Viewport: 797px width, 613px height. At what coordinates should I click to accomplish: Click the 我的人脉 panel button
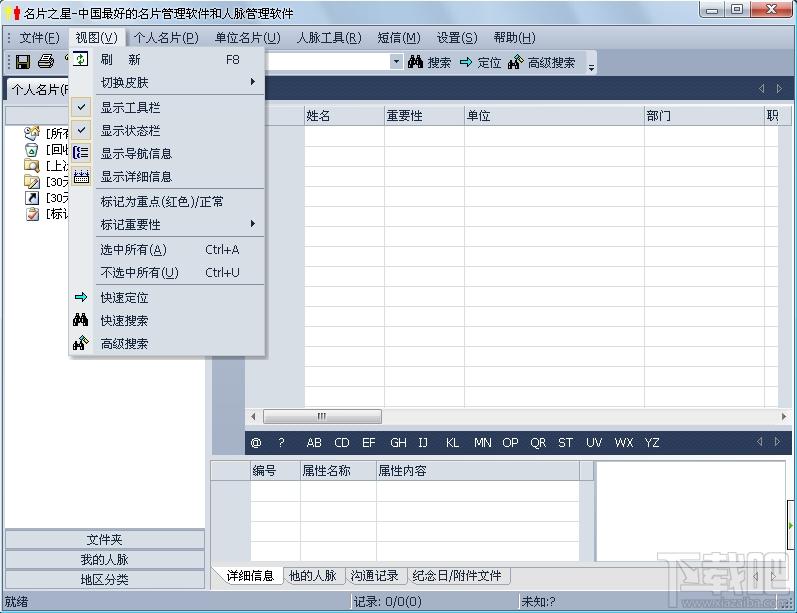[104, 560]
